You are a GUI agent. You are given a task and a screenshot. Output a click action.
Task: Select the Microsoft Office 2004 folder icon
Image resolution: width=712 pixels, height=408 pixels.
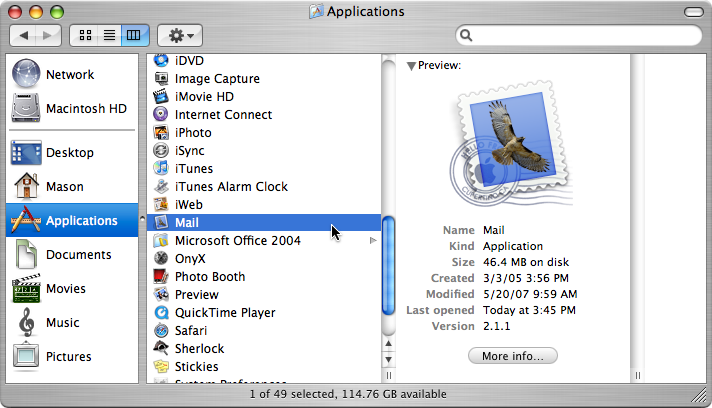click(x=161, y=241)
